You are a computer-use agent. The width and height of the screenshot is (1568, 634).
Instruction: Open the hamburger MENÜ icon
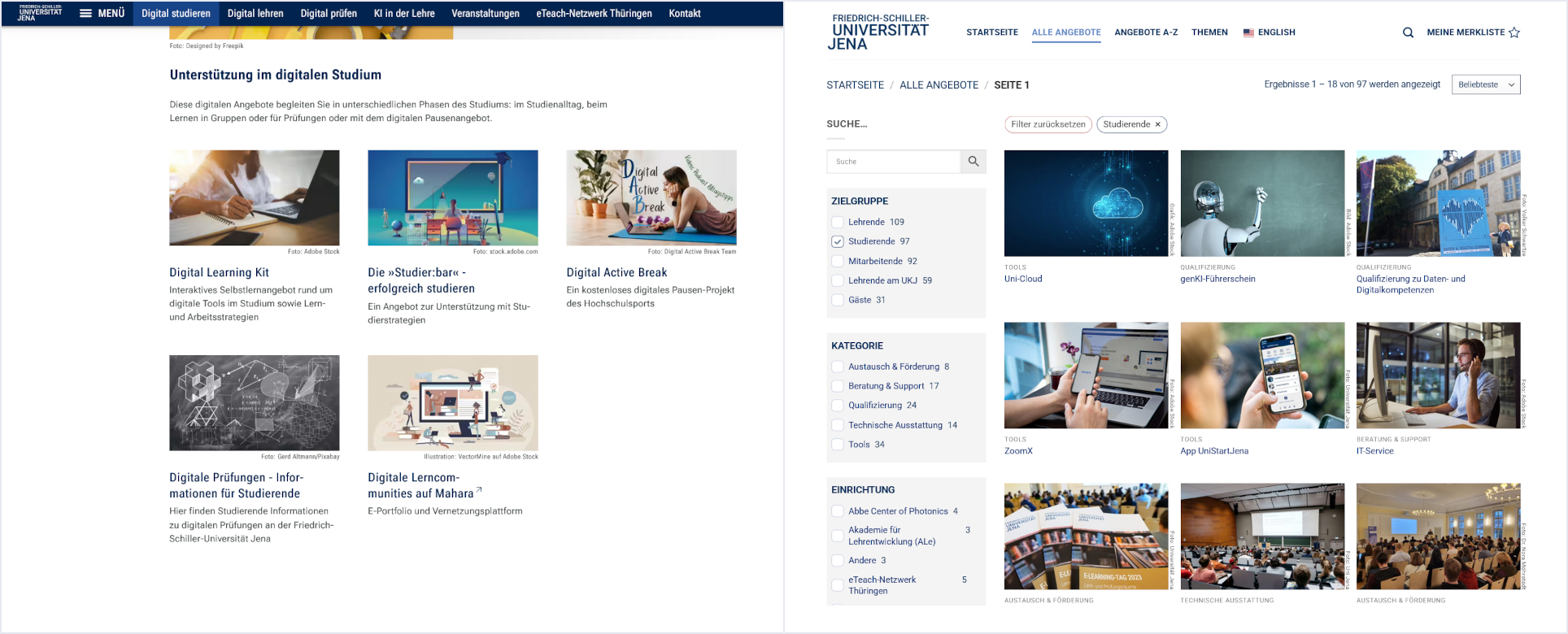click(x=85, y=13)
